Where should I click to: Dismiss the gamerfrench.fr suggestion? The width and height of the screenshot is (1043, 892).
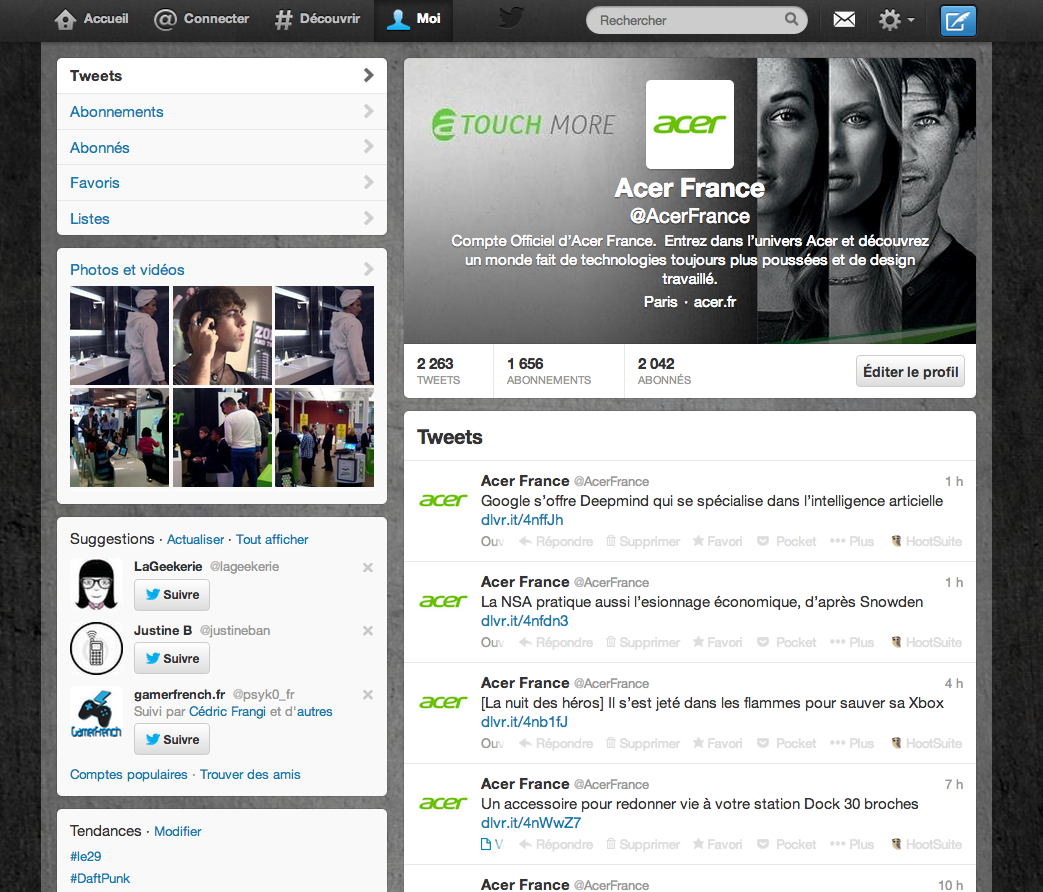tap(368, 694)
